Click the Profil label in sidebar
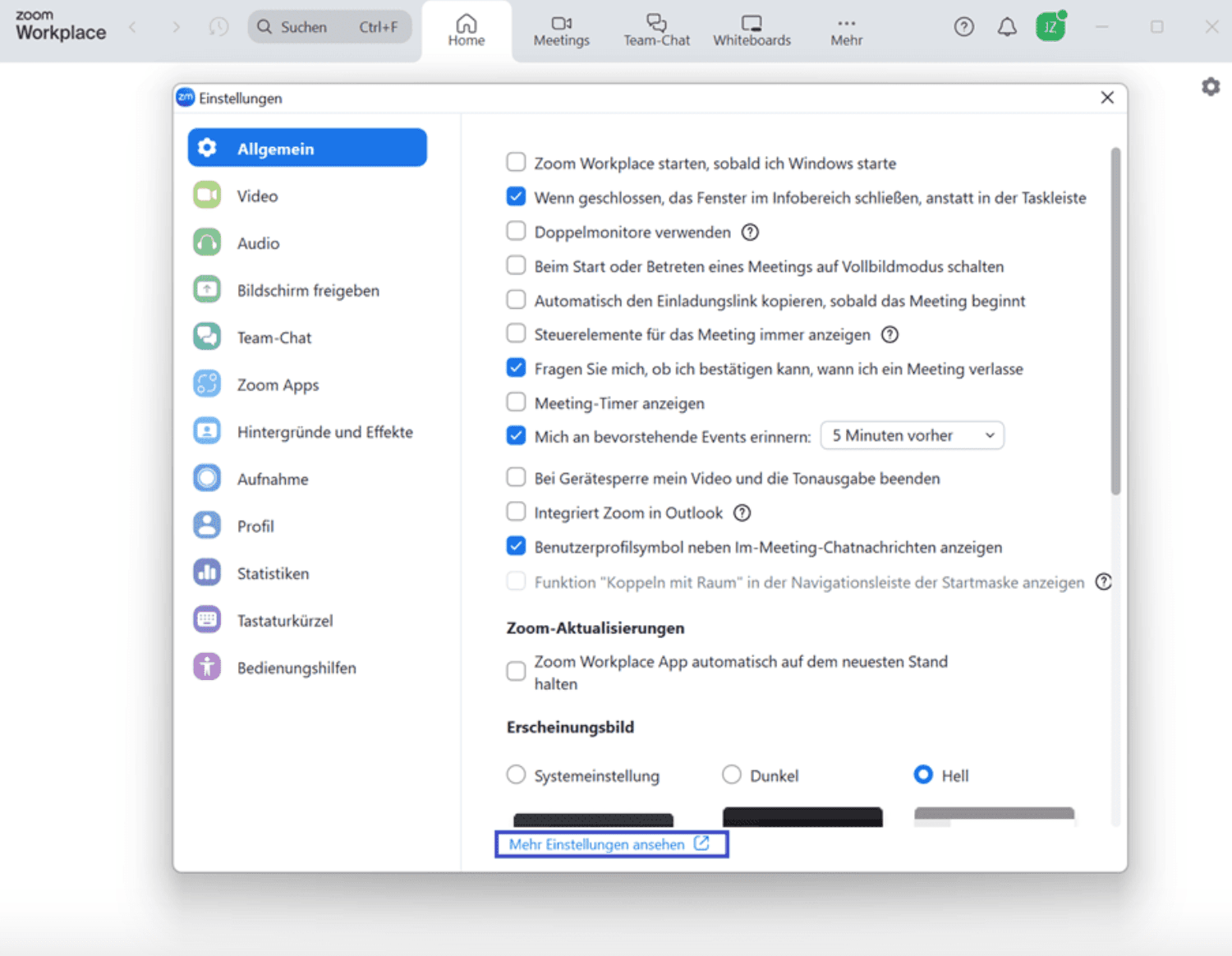Viewport: 1232px width, 956px height. coord(255,526)
